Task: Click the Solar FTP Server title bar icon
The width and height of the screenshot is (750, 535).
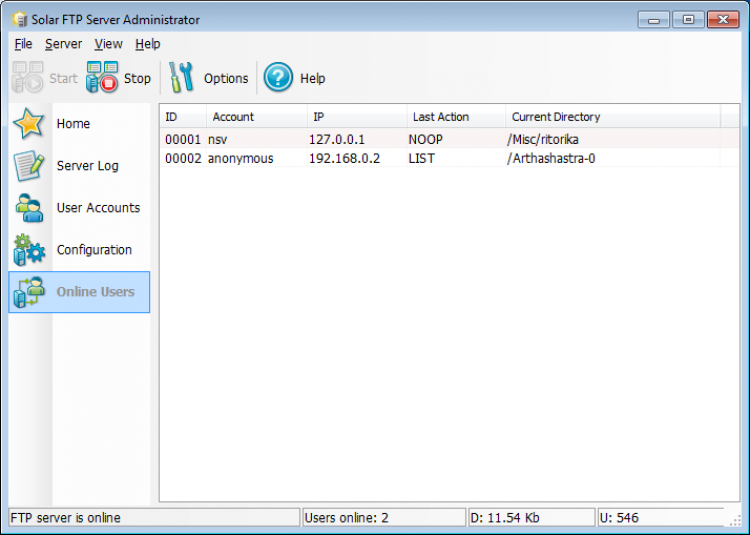Action: [19, 20]
